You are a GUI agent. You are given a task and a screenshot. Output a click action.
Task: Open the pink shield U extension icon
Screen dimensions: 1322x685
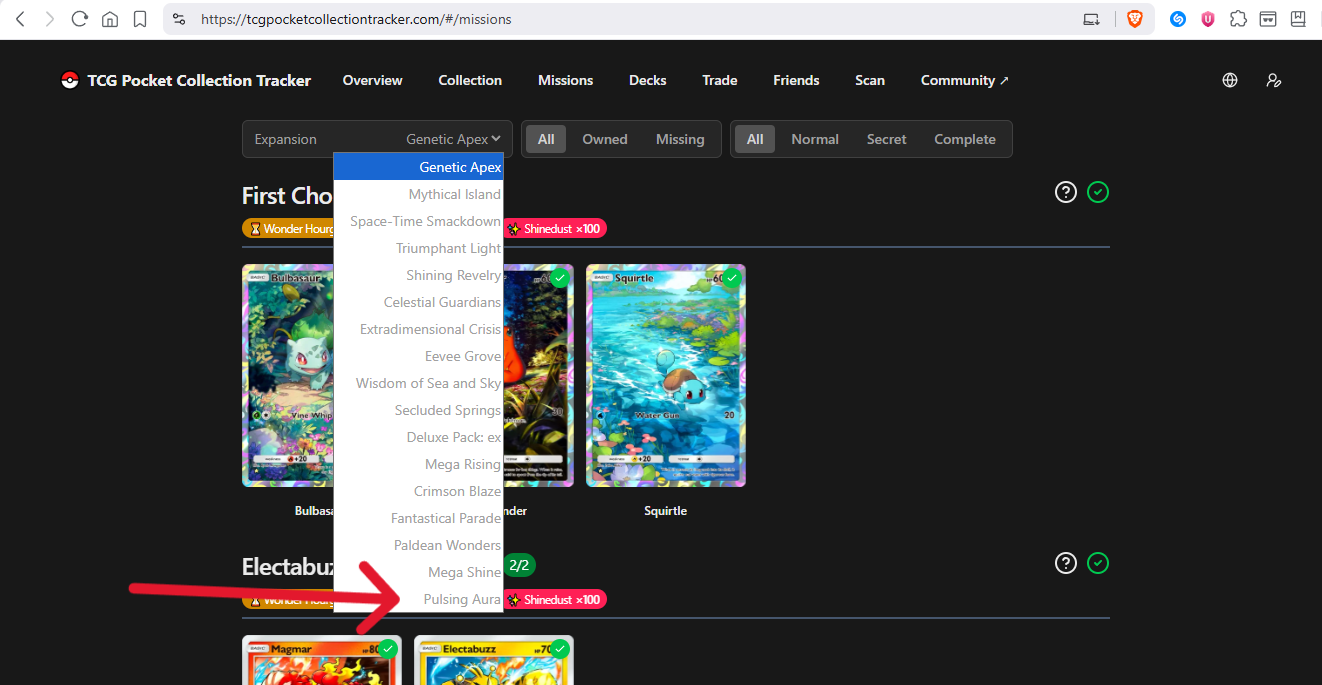pyautogui.click(x=1208, y=19)
